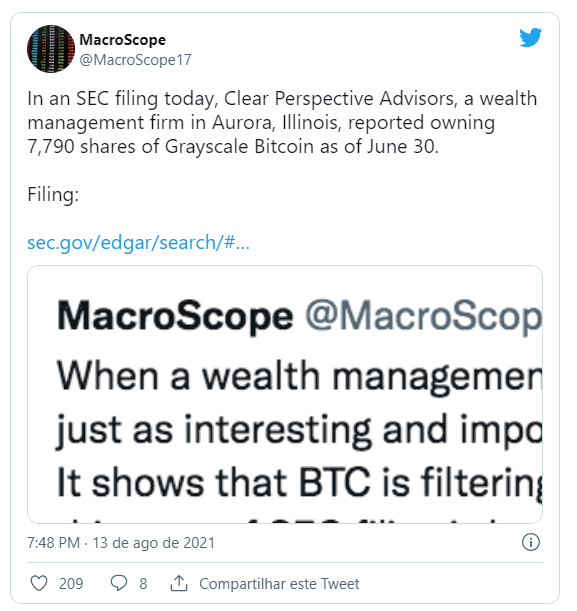Follow the sec.gov/edgar/search link

[138, 242]
